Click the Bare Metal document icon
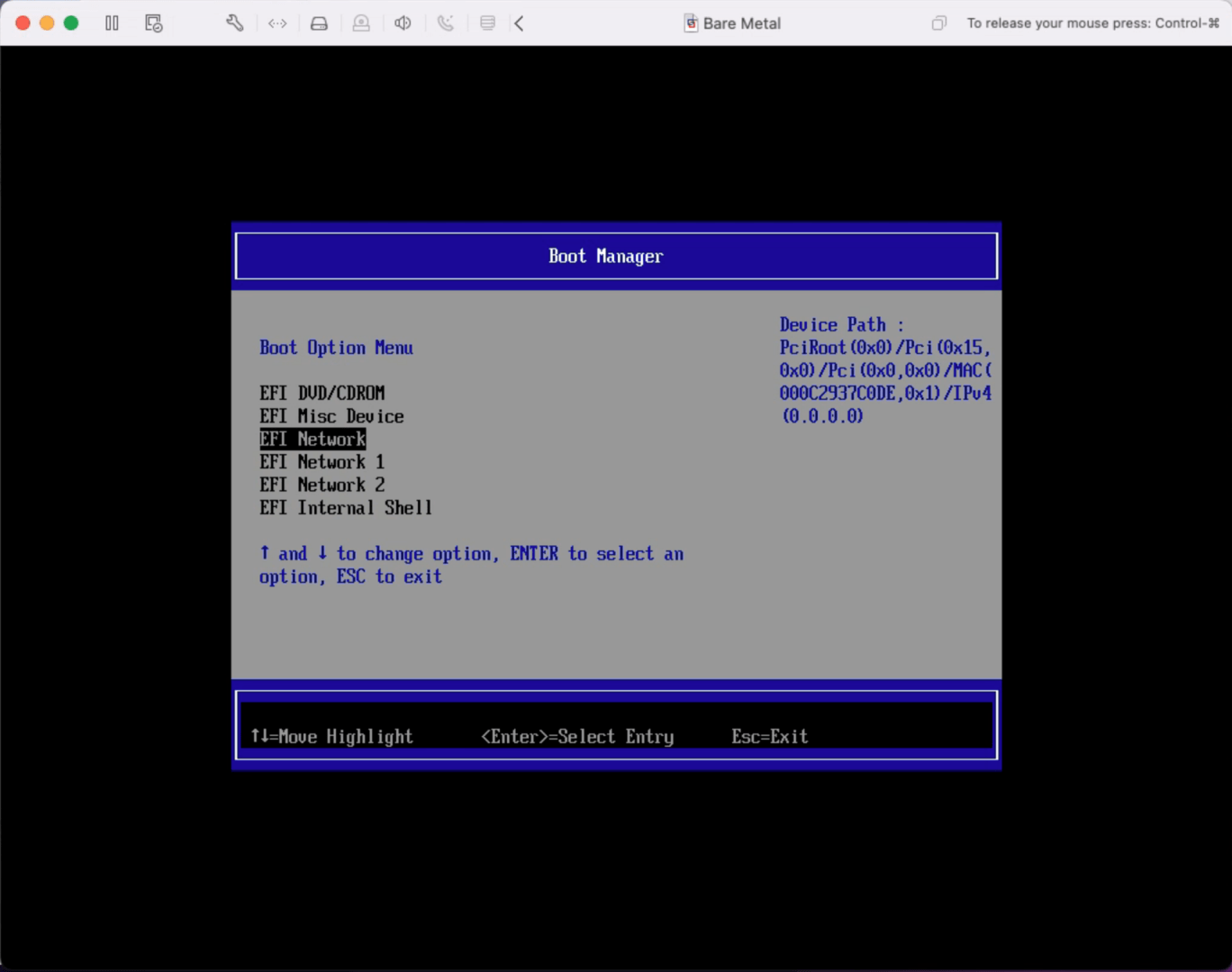 coord(691,23)
